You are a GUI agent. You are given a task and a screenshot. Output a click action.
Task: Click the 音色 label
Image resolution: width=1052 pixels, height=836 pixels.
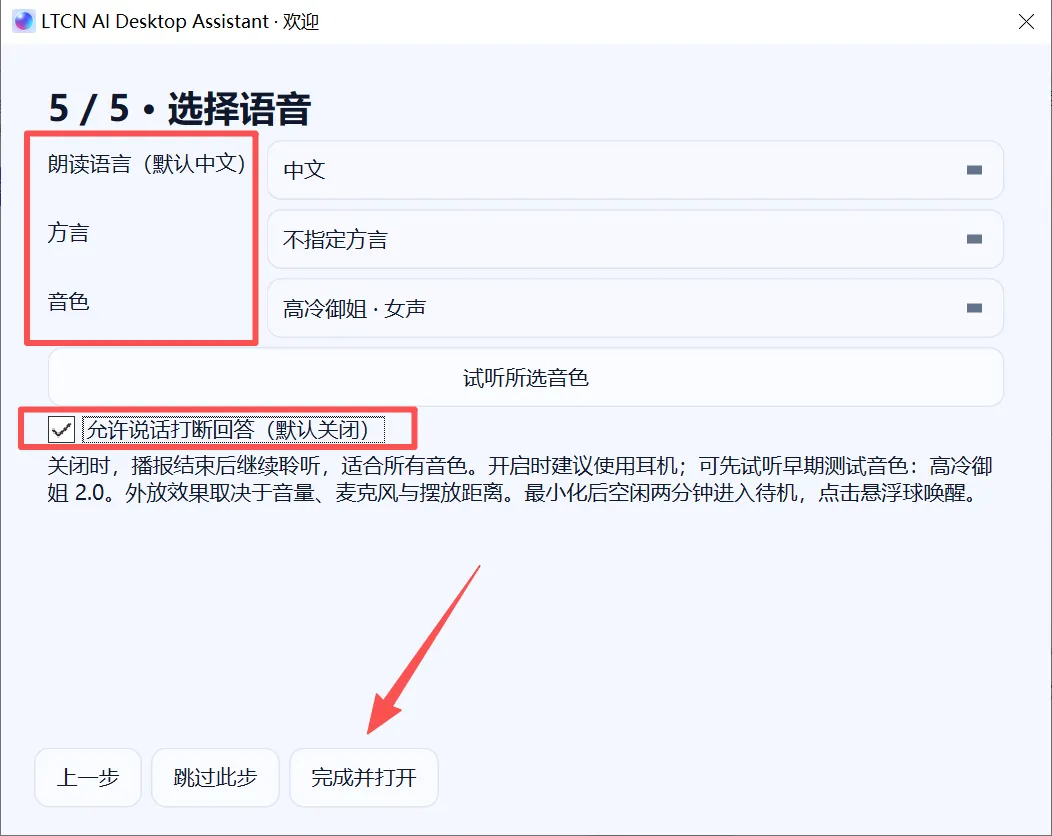[x=68, y=302]
